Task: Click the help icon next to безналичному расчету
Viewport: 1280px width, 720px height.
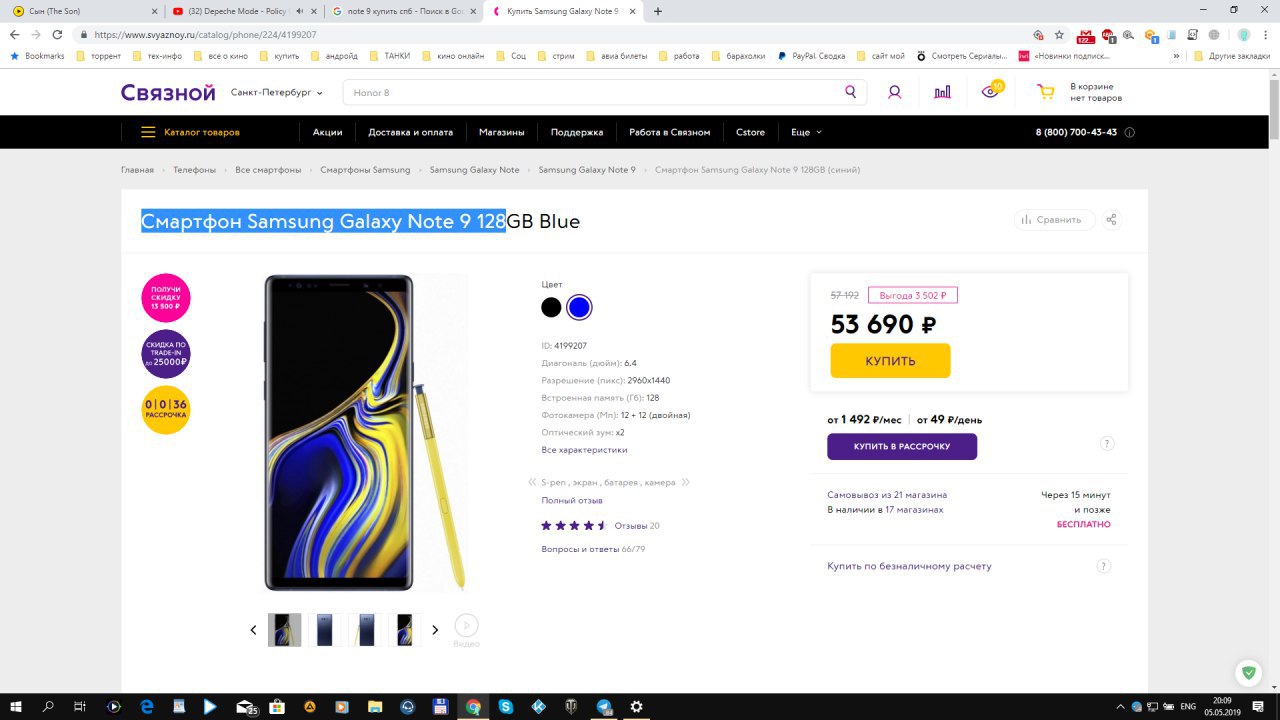Action: tap(1104, 566)
